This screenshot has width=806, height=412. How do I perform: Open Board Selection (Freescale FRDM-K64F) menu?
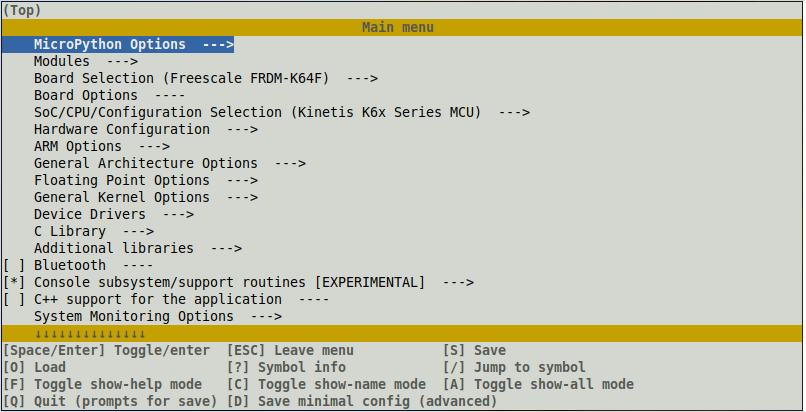[x=206, y=78]
